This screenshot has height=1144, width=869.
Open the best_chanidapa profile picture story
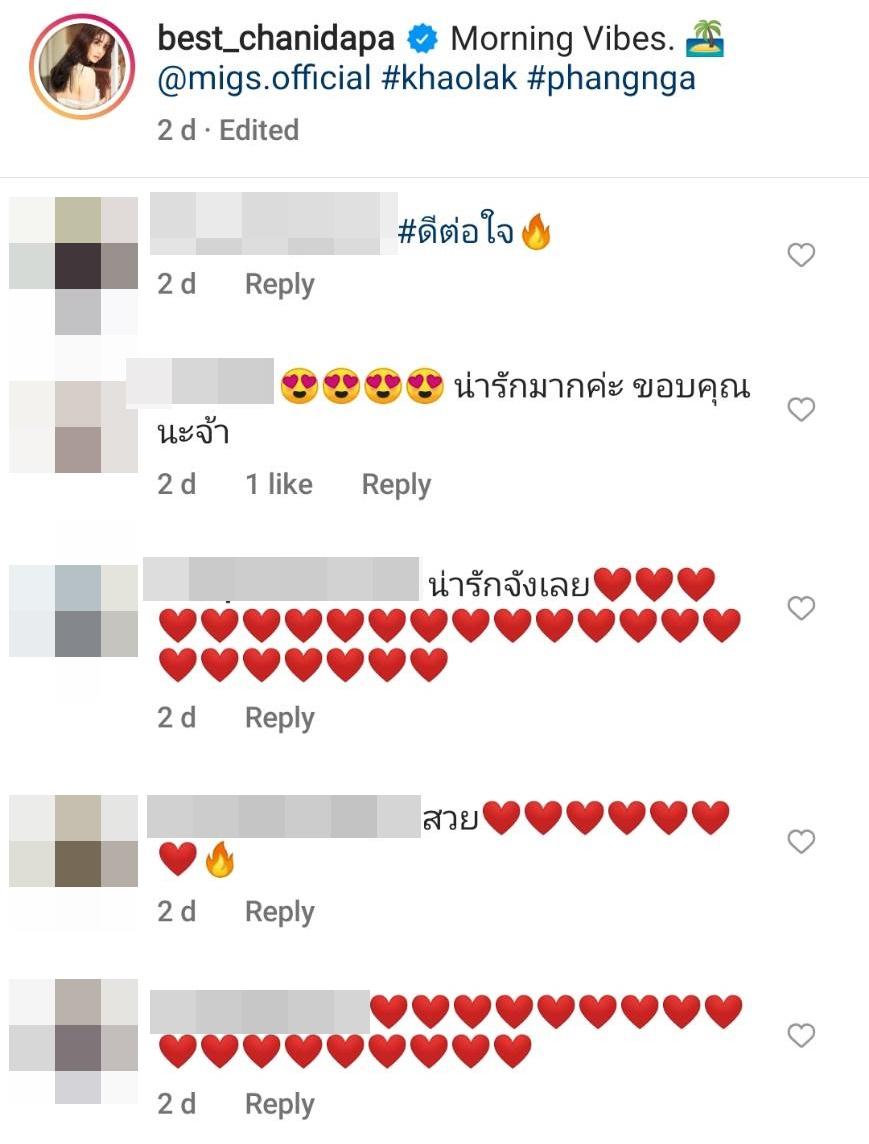(x=82, y=66)
